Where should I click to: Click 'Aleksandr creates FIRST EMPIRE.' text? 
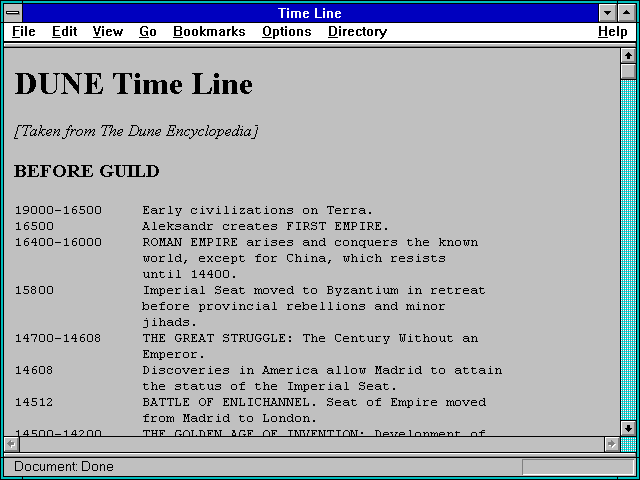[x=266, y=227]
